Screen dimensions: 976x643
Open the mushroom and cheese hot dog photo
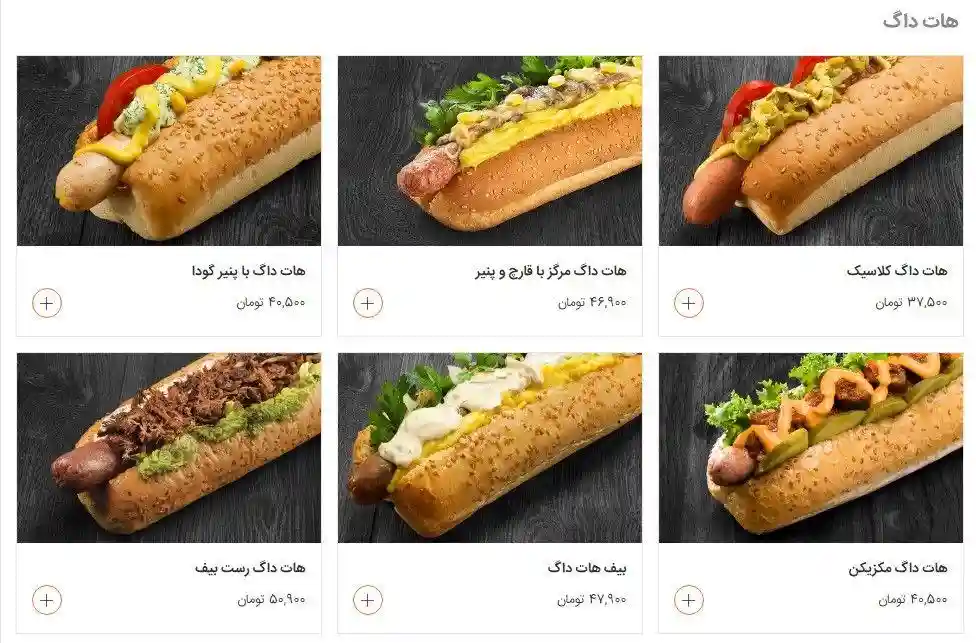(490, 151)
